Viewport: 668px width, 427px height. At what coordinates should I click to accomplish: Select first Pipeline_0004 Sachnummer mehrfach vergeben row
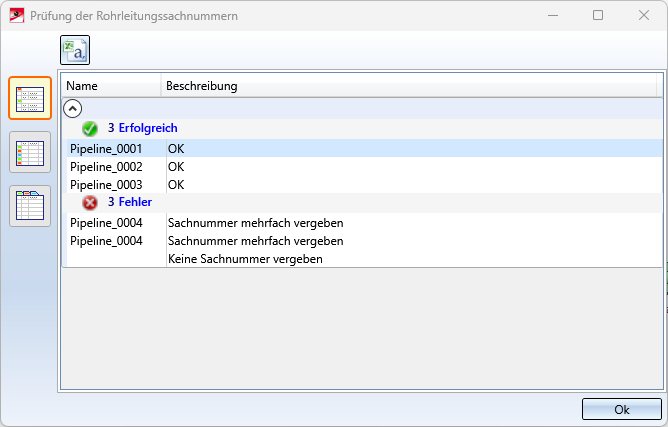364,223
